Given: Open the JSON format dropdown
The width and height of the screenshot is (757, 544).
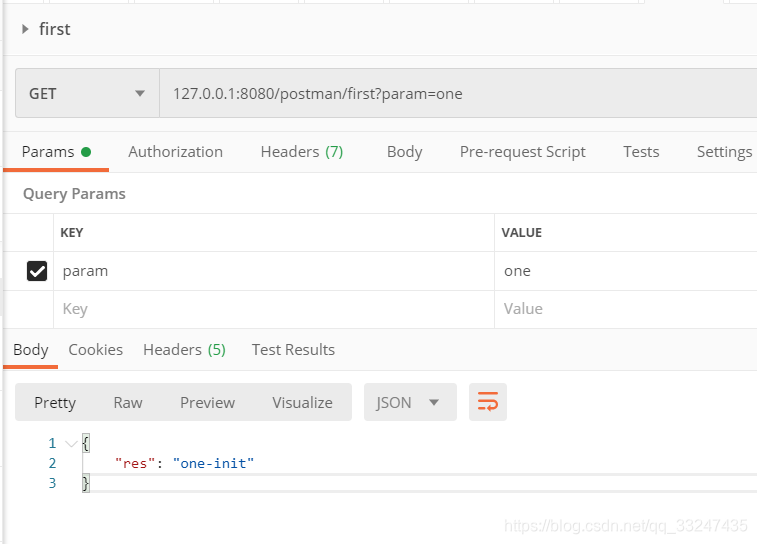Looking at the screenshot, I should coord(410,402).
